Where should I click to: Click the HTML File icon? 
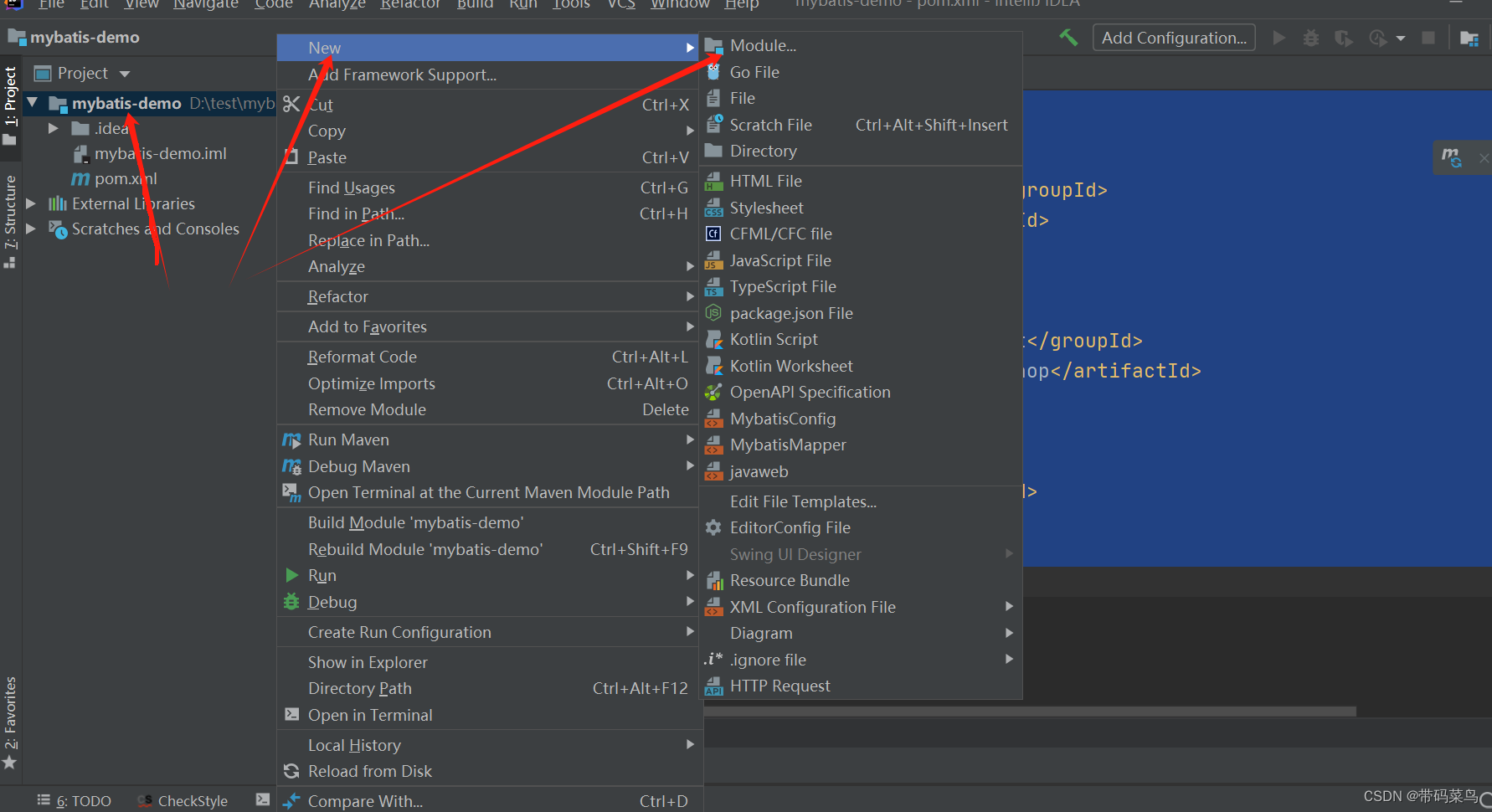click(x=713, y=182)
